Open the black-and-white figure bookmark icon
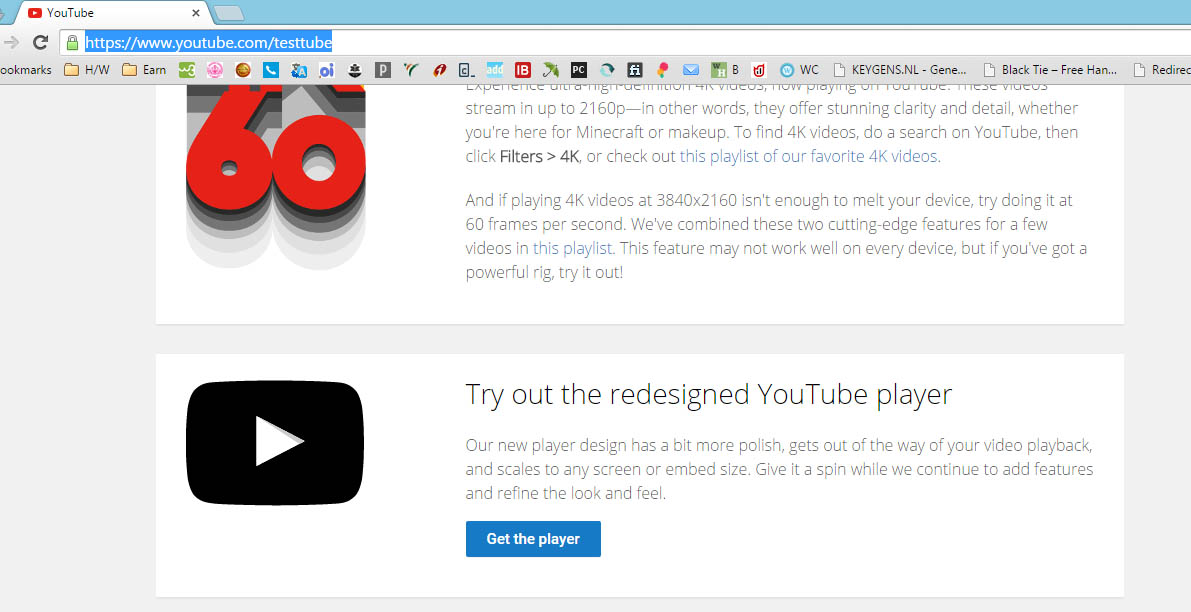The height and width of the screenshot is (612, 1191). 355,70
